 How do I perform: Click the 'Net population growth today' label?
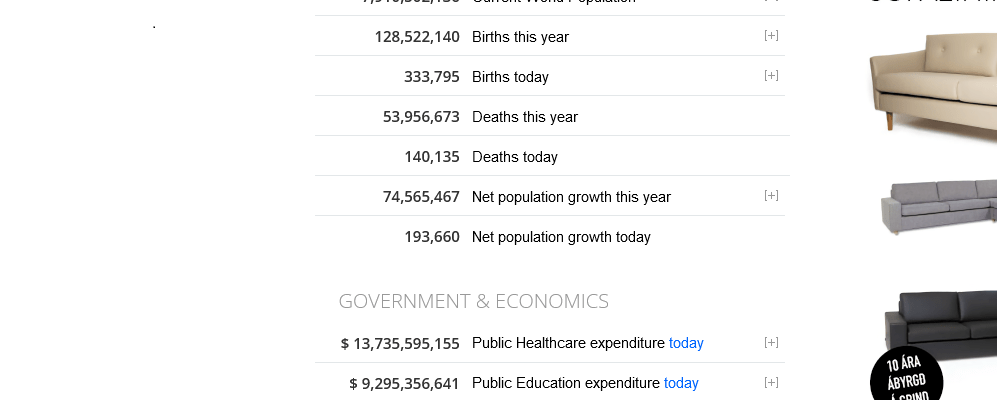tap(561, 237)
